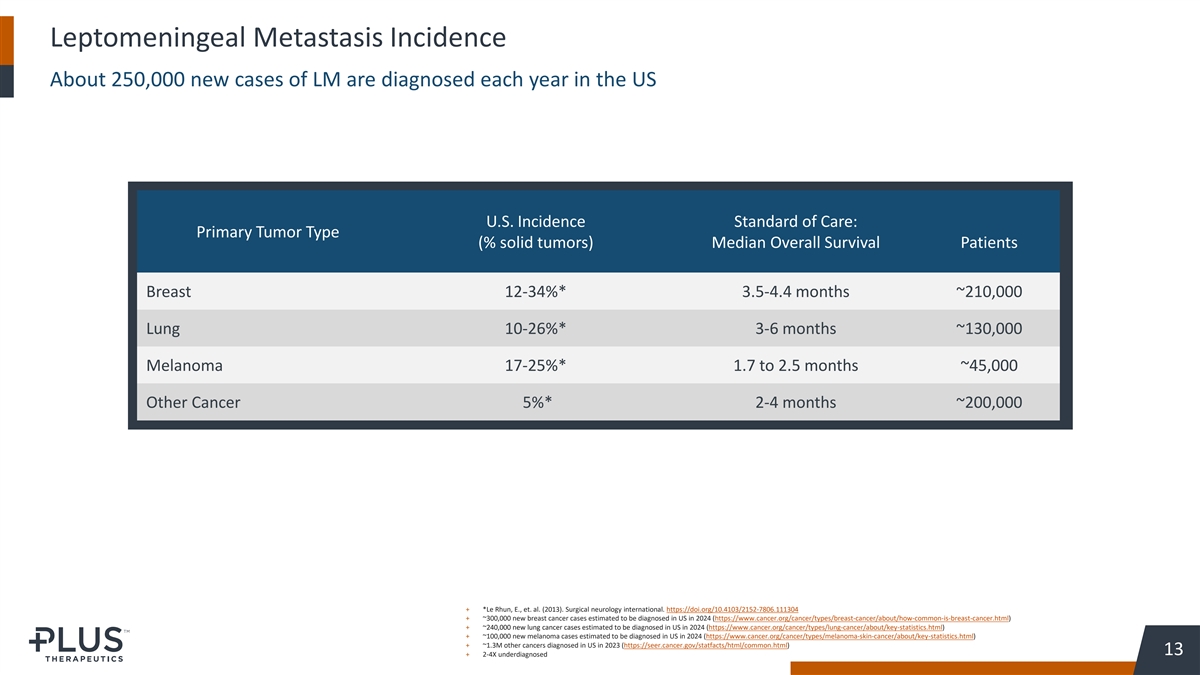Screen dimensions: 1200x675
Task: Select the Breast row label
Action: [168, 292]
